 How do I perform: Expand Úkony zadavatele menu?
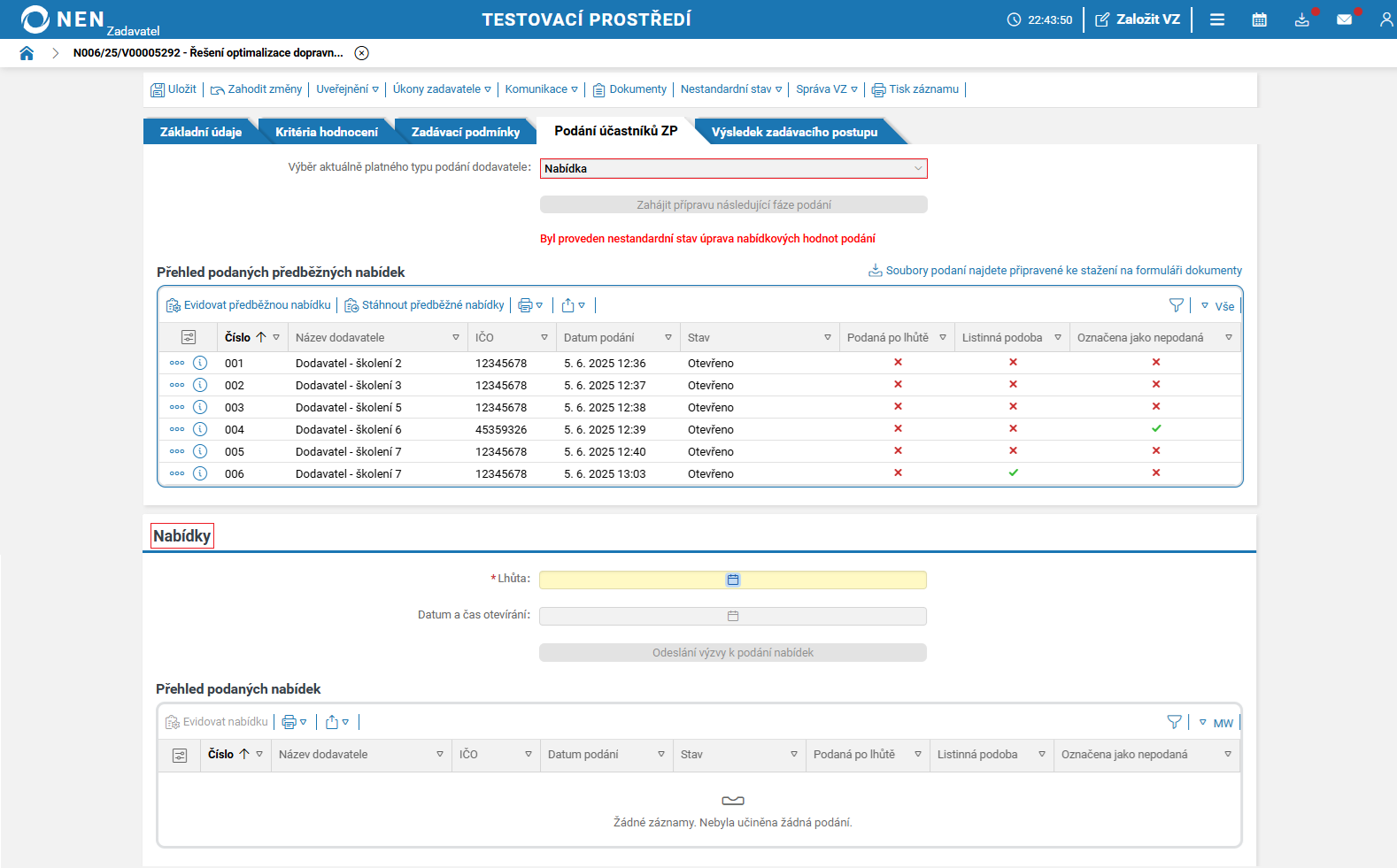click(442, 89)
